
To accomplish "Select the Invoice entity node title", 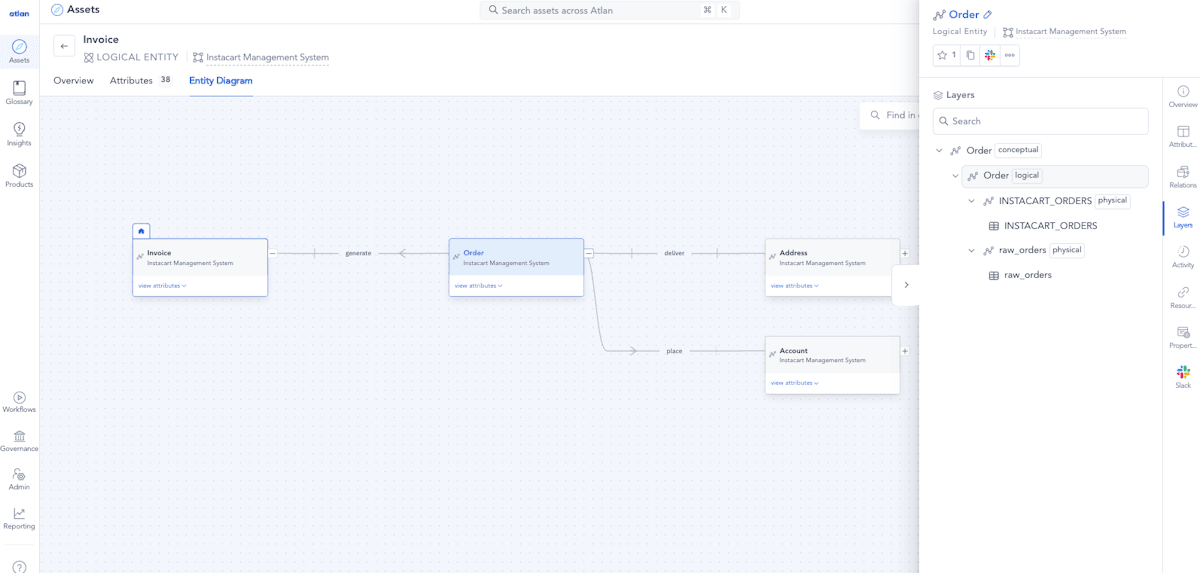I will [159, 253].
